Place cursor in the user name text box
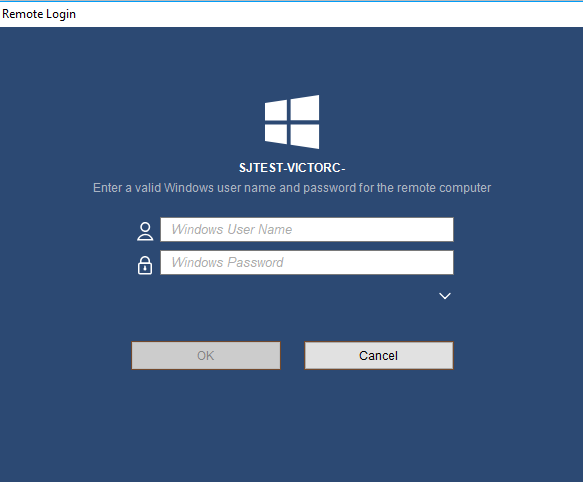Screen dimensions: 583x482 (x=307, y=229)
